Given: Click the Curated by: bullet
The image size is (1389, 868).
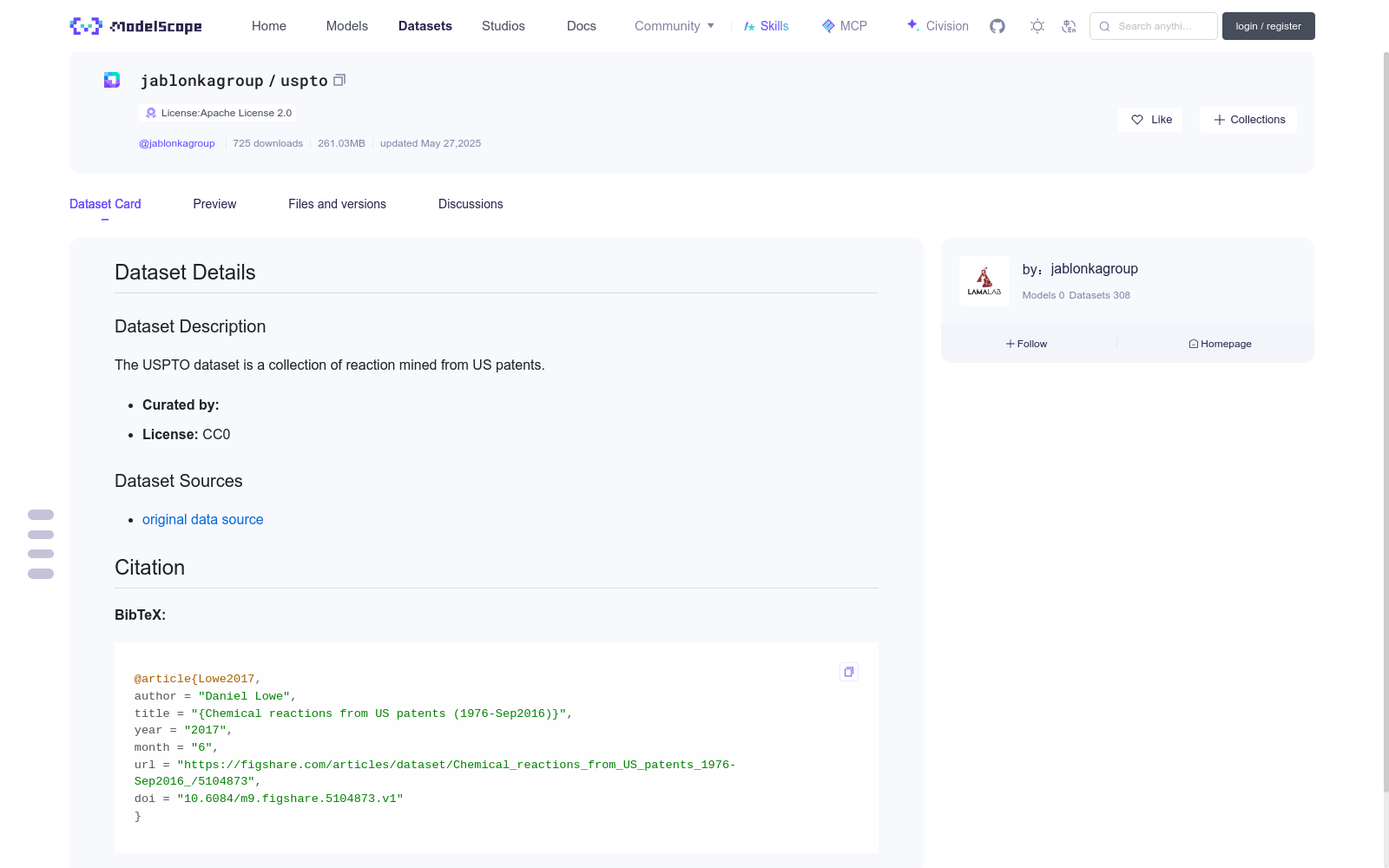Looking at the screenshot, I should click(x=181, y=404).
